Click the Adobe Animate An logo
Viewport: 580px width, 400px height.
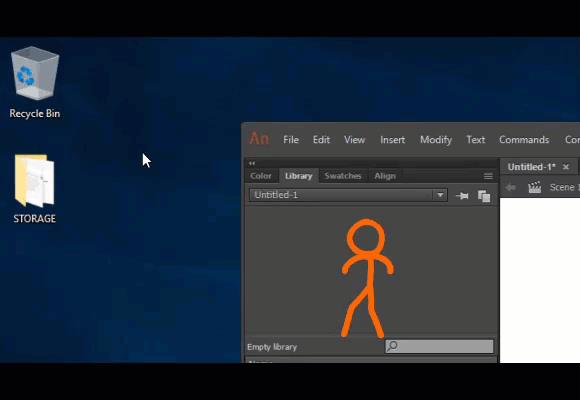pyautogui.click(x=259, y=139)
